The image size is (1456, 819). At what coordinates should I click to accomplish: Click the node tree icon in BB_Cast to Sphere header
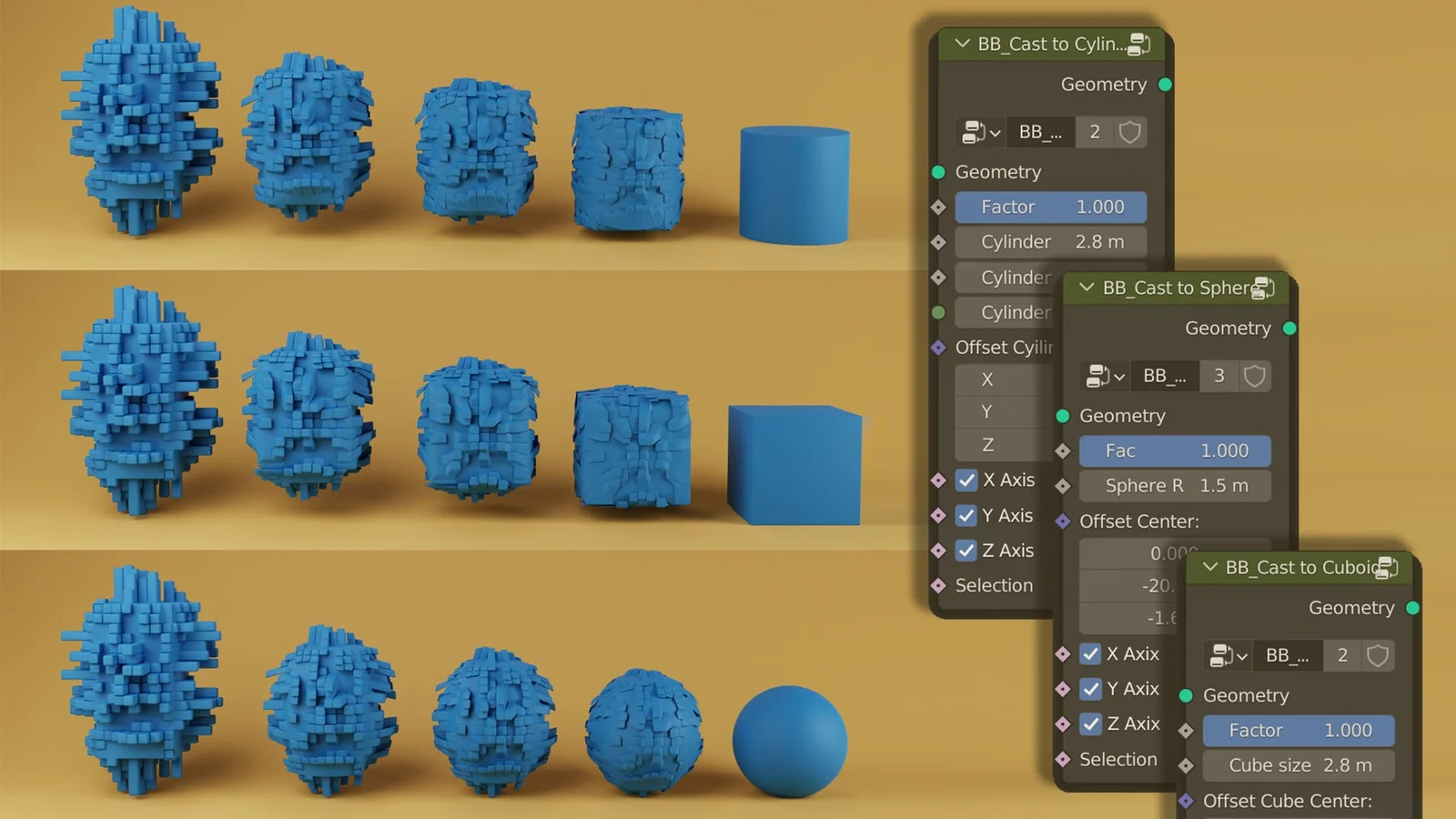pyautogui.click(x=1261, y=288)
